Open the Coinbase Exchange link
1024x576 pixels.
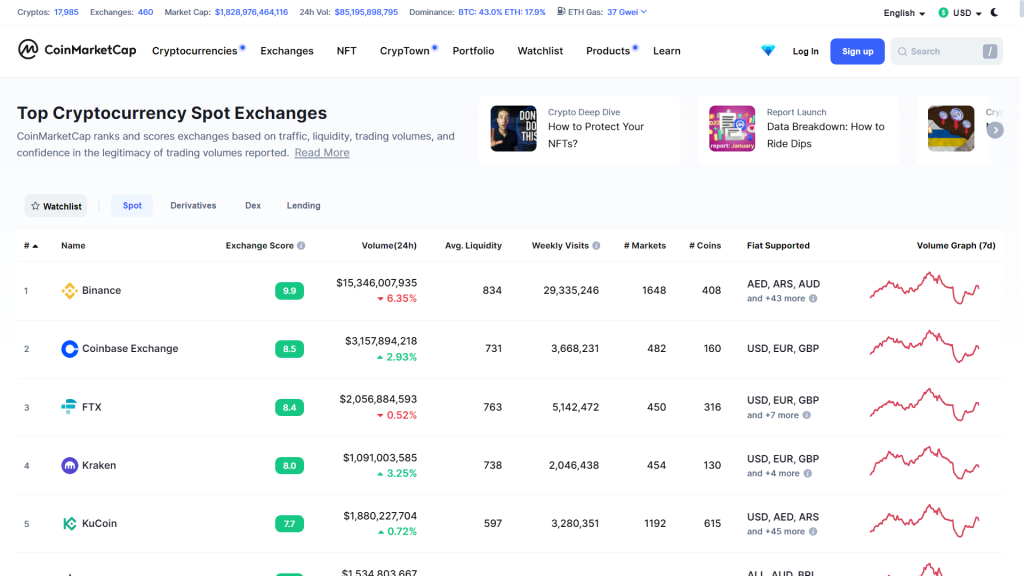pos(130,349)
